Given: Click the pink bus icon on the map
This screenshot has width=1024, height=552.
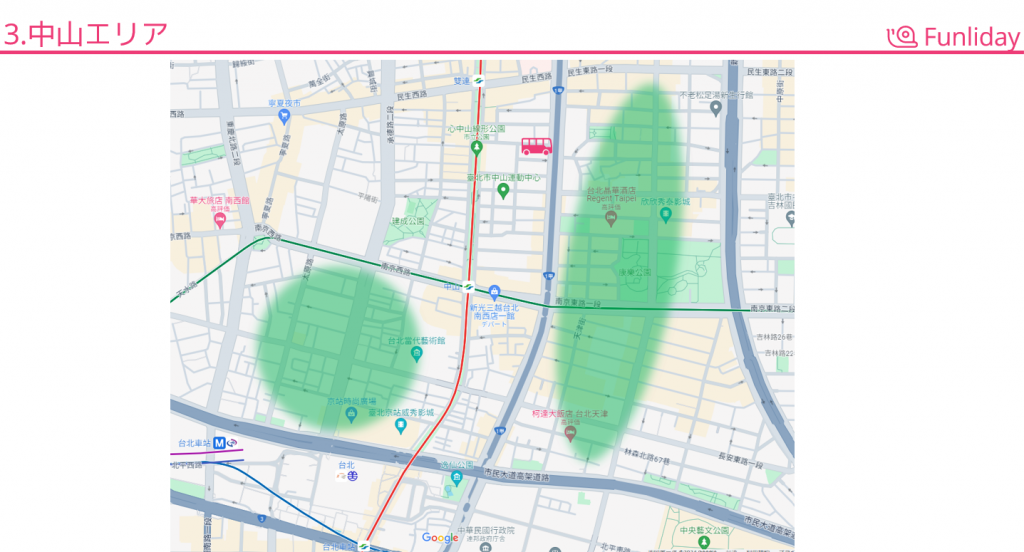Looking at the screenshot, I should point(536,146).
